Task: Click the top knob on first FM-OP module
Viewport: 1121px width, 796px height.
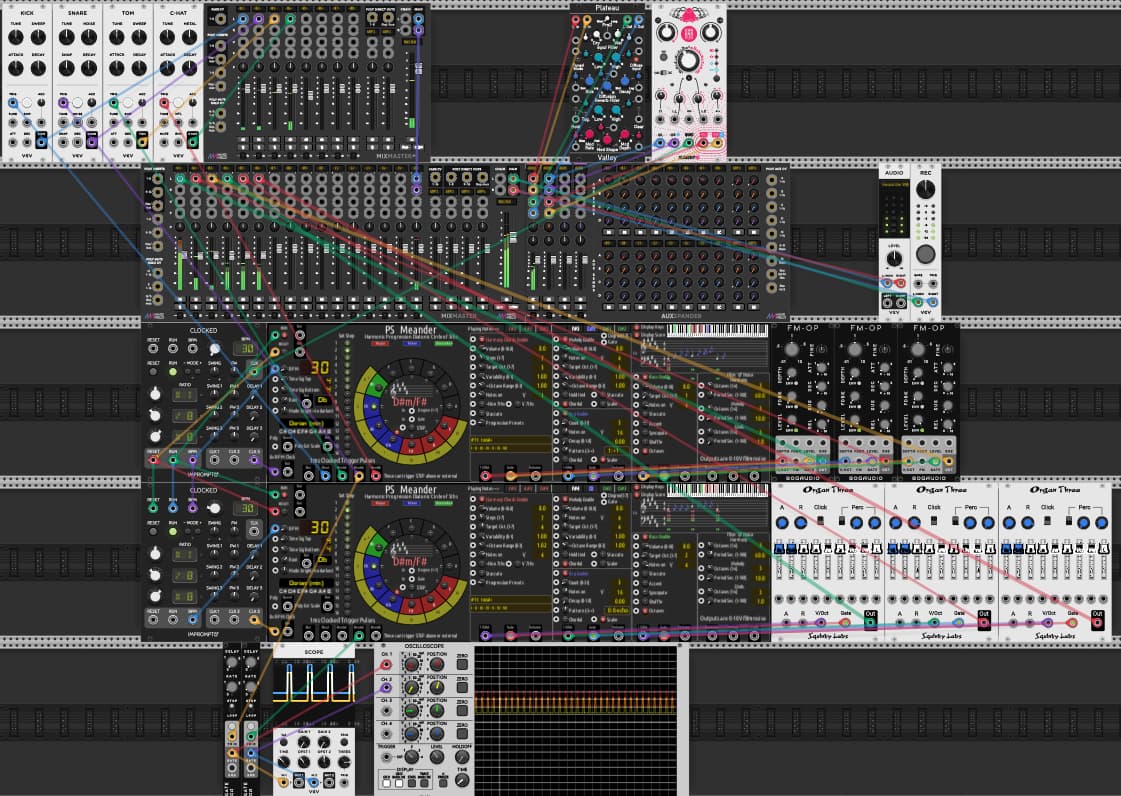Action: click(791, 350)
